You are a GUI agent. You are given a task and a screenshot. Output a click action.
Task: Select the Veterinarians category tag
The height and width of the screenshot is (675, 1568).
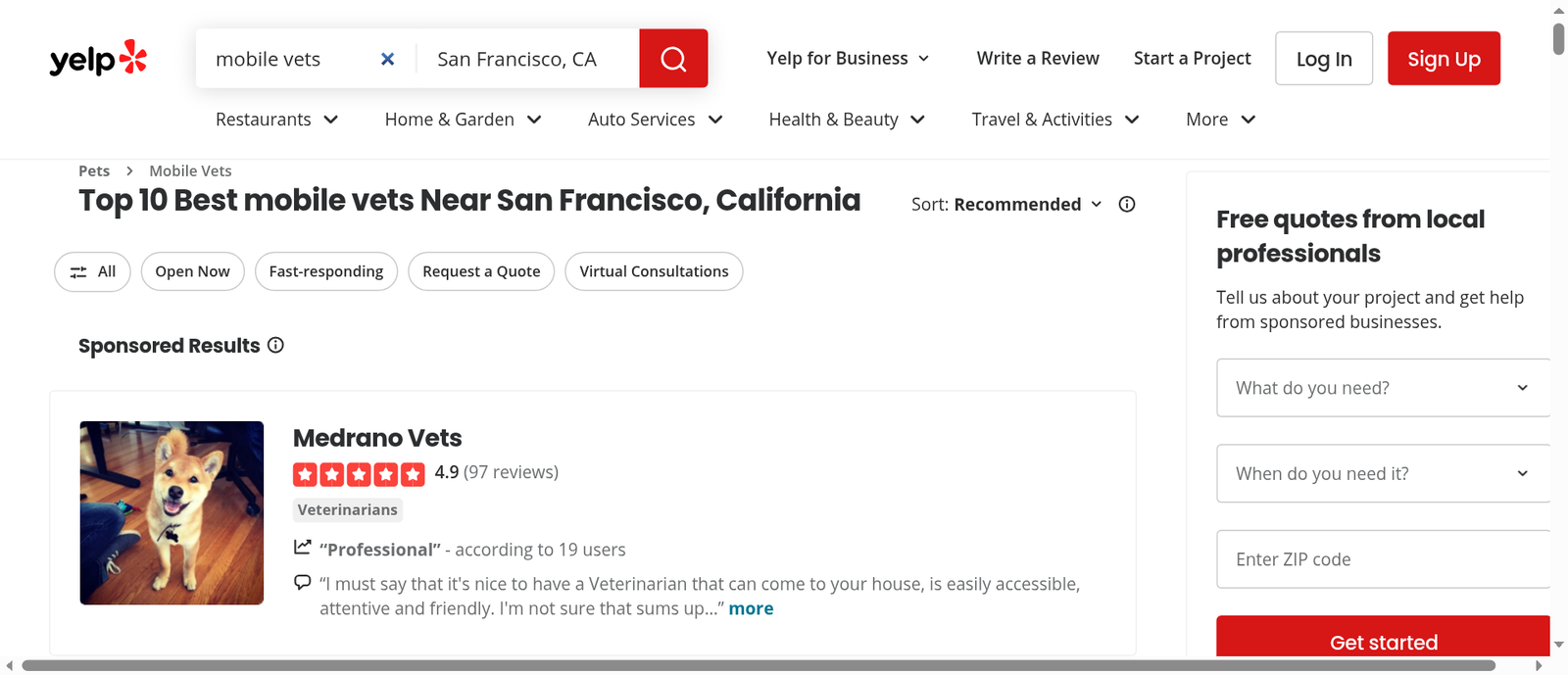[348, 509]
